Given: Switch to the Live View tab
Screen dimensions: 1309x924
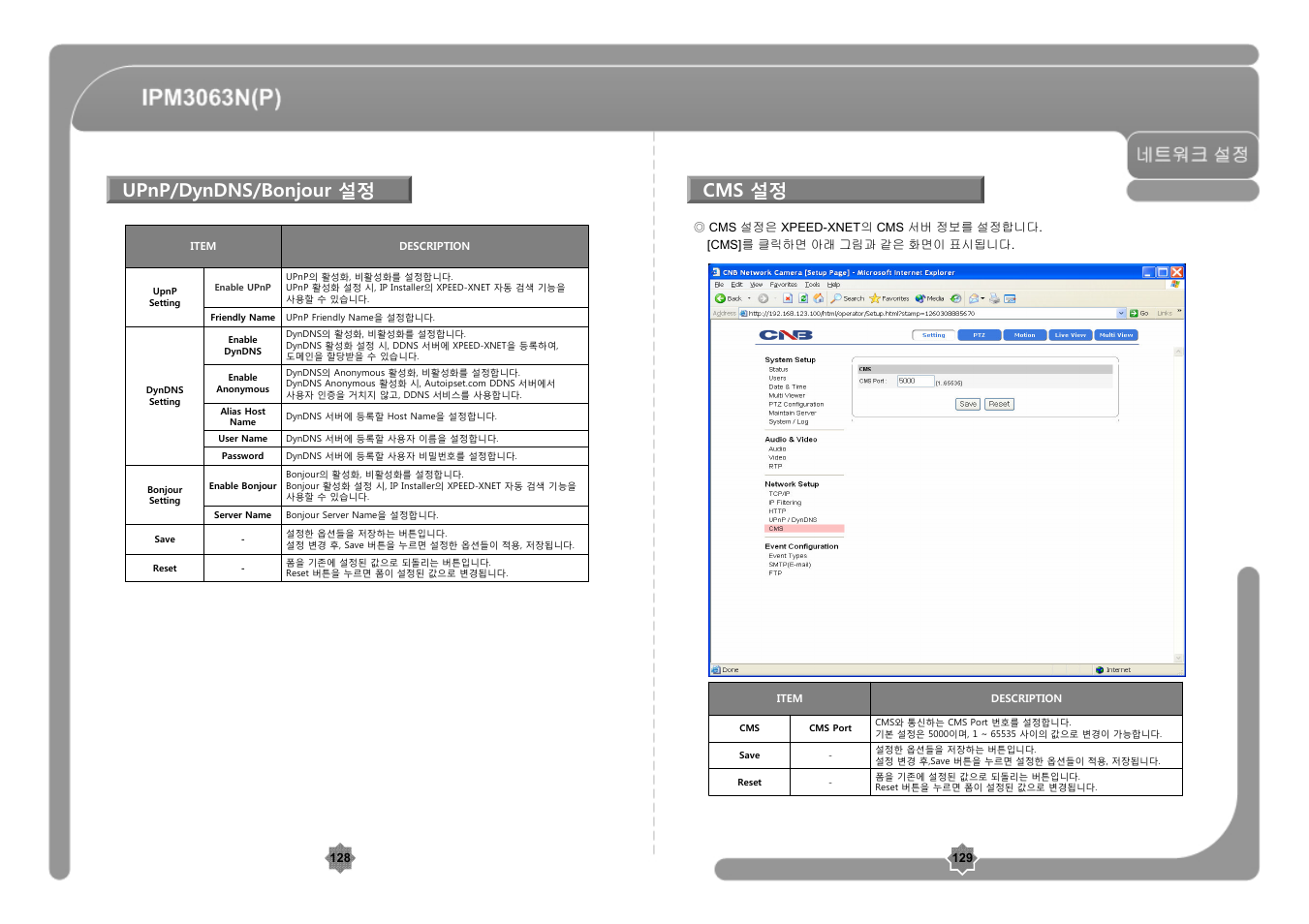Looking at the screenshot, I should (x=1070, y=335).
